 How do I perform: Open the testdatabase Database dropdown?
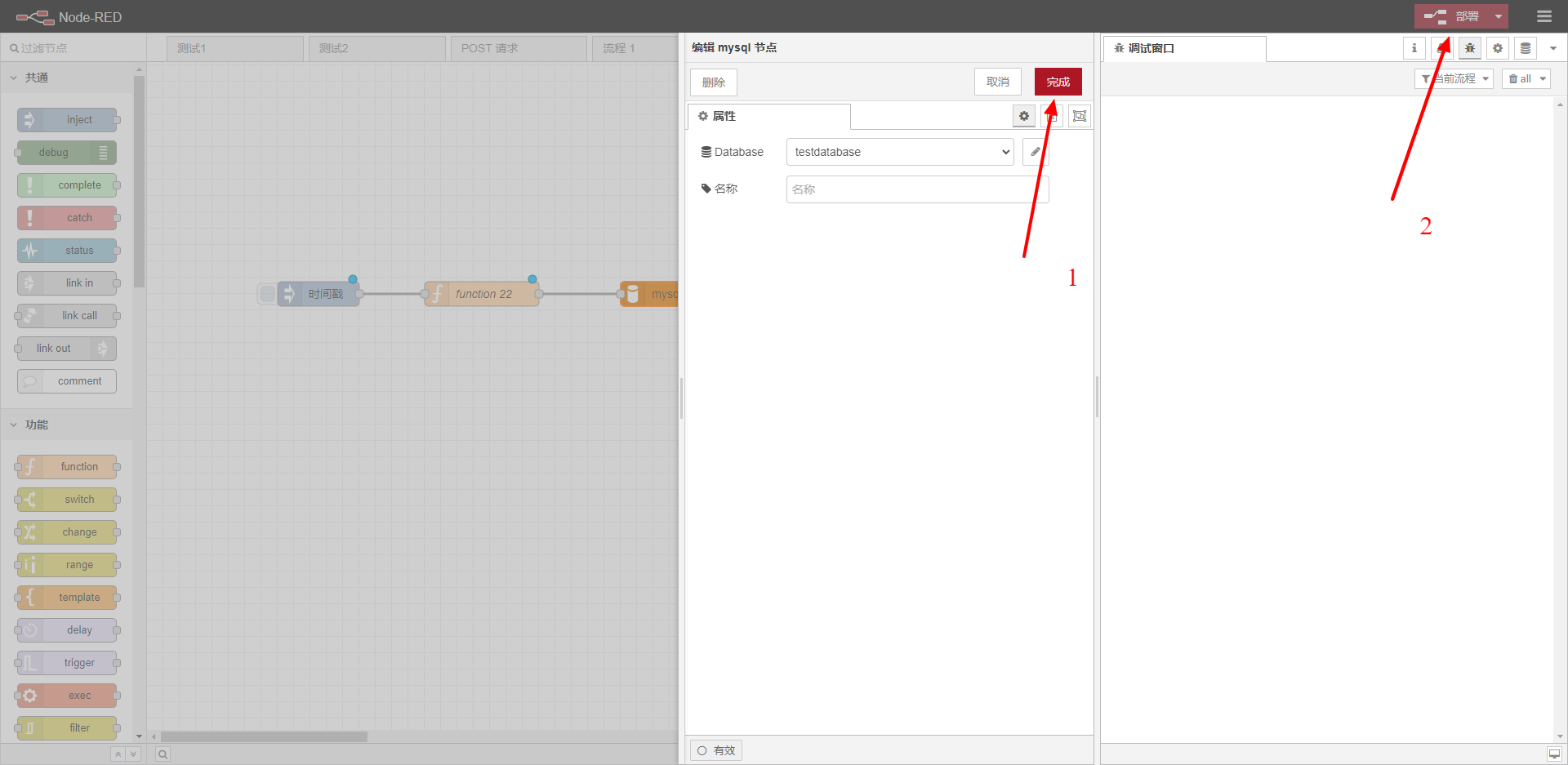tap(900, 152)
